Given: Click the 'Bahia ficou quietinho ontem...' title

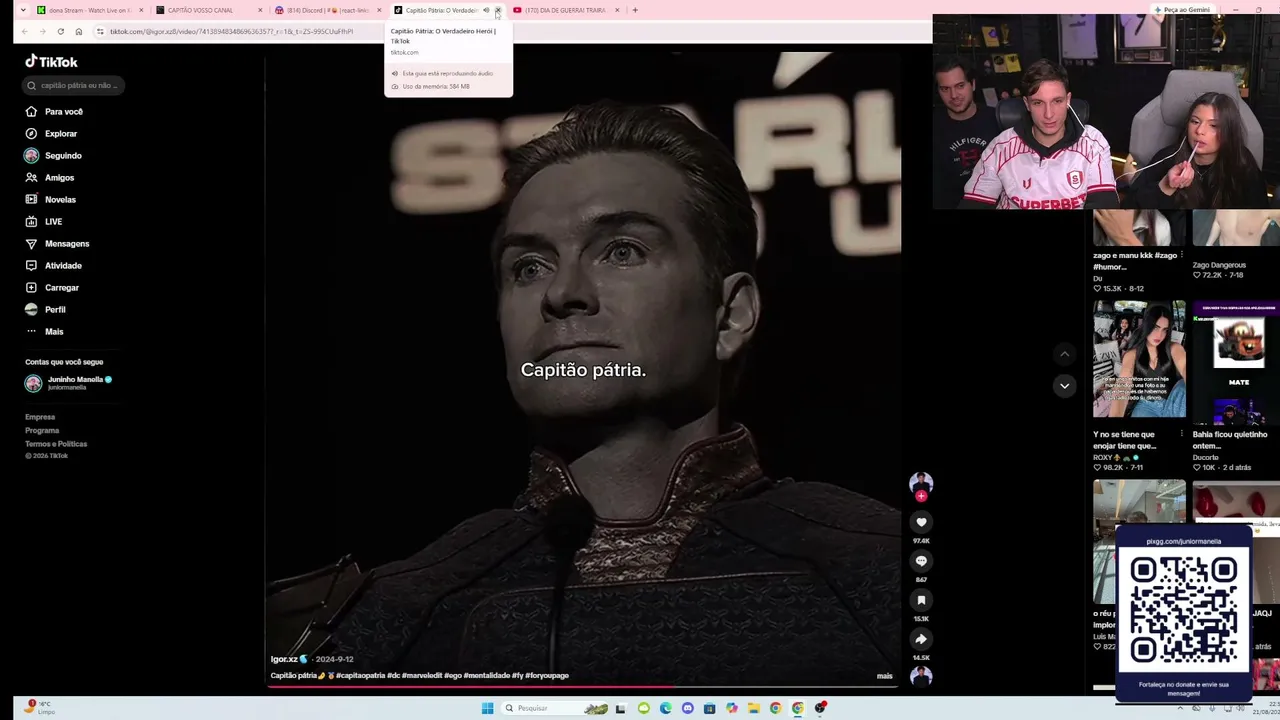Looking at the screenshot, I should click(1230, 440).
